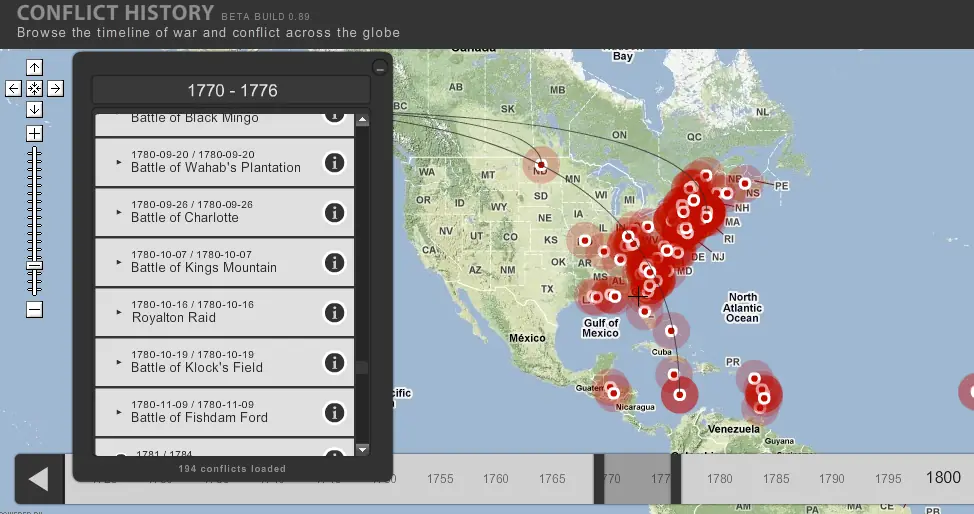Click the 1780 mark on the timeline

pos(719,479)
